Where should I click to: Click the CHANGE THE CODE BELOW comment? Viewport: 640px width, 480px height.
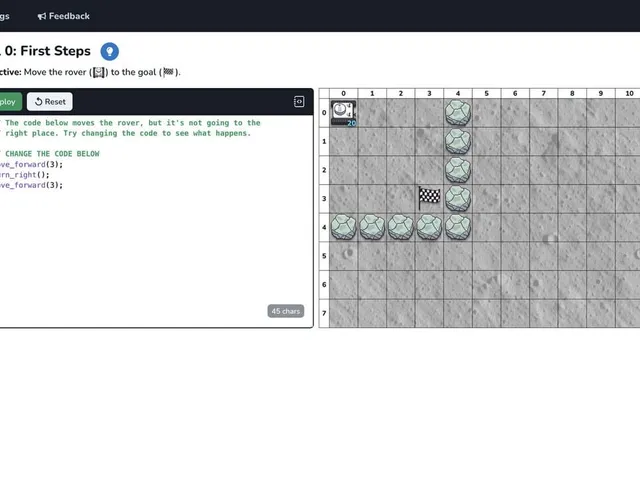point(52,154)
